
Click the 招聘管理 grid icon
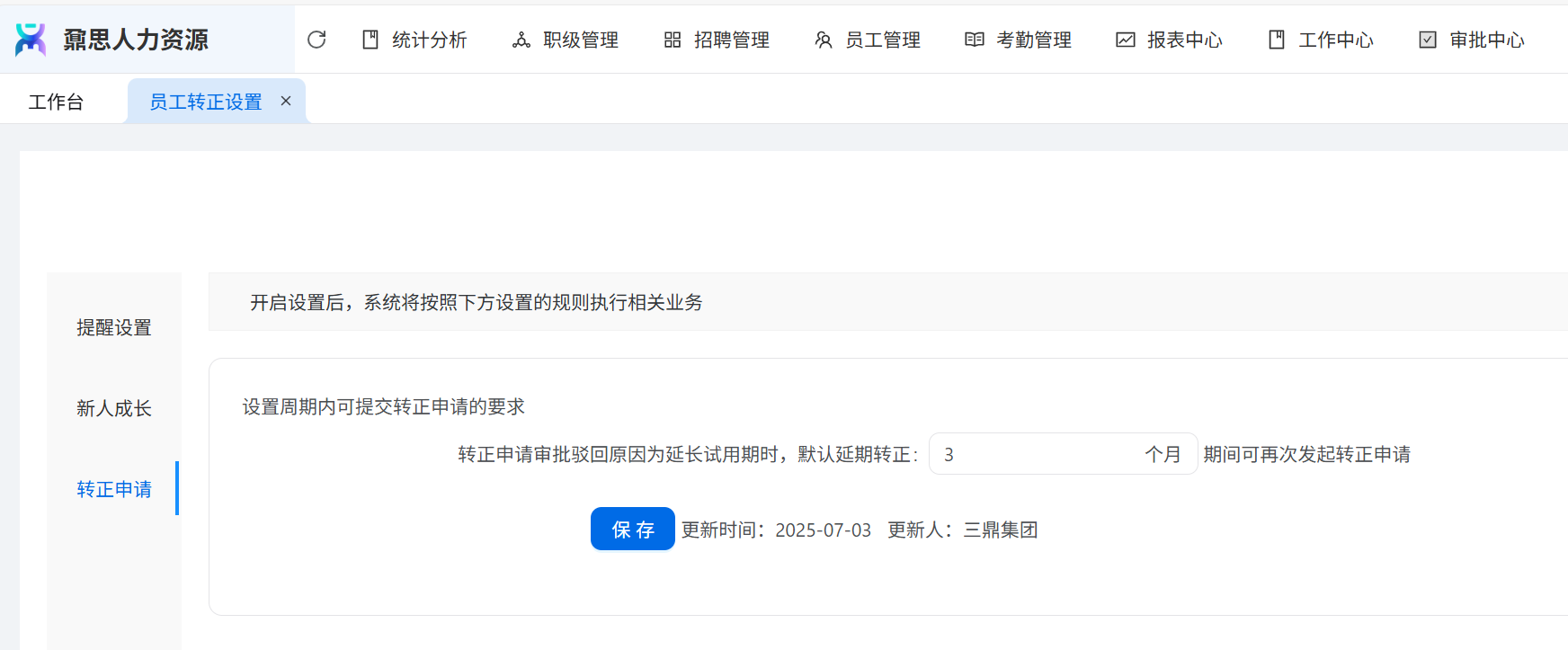point(673,40)
